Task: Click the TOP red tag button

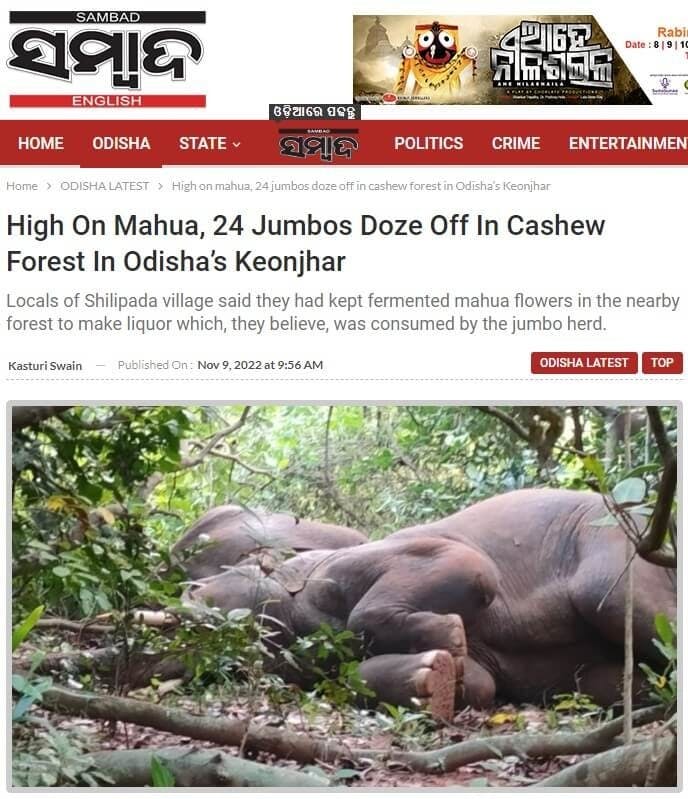Action: click(x=662, y=363)
